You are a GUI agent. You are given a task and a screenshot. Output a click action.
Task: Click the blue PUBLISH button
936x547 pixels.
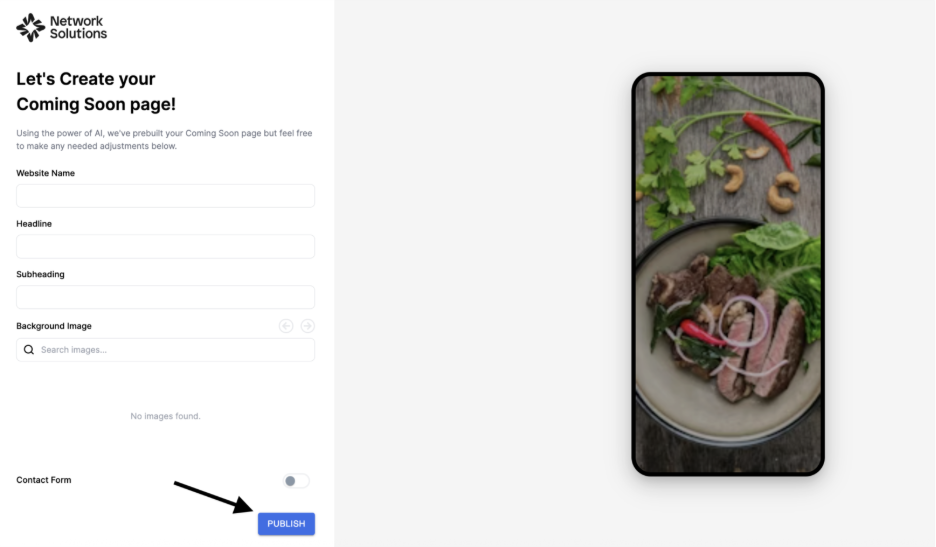tap(287, 524)
